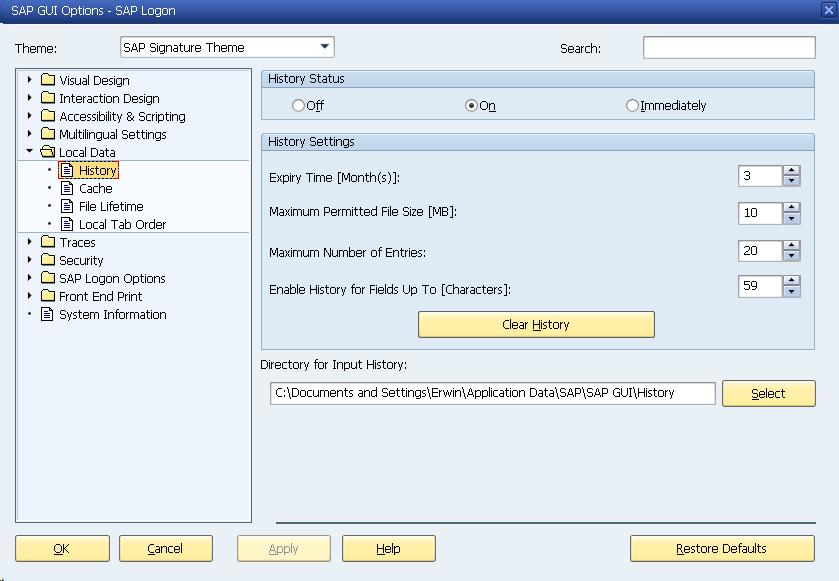Image resolution: width=839 pixels, height=581 pixels.
Task: Close the SAP GUI Options window
Action: (x=828, y=10)
